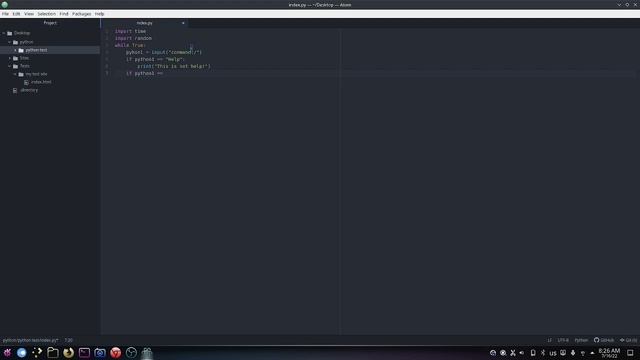Expand the folder below python-test
640x360 pixels.
coord(10,58)
